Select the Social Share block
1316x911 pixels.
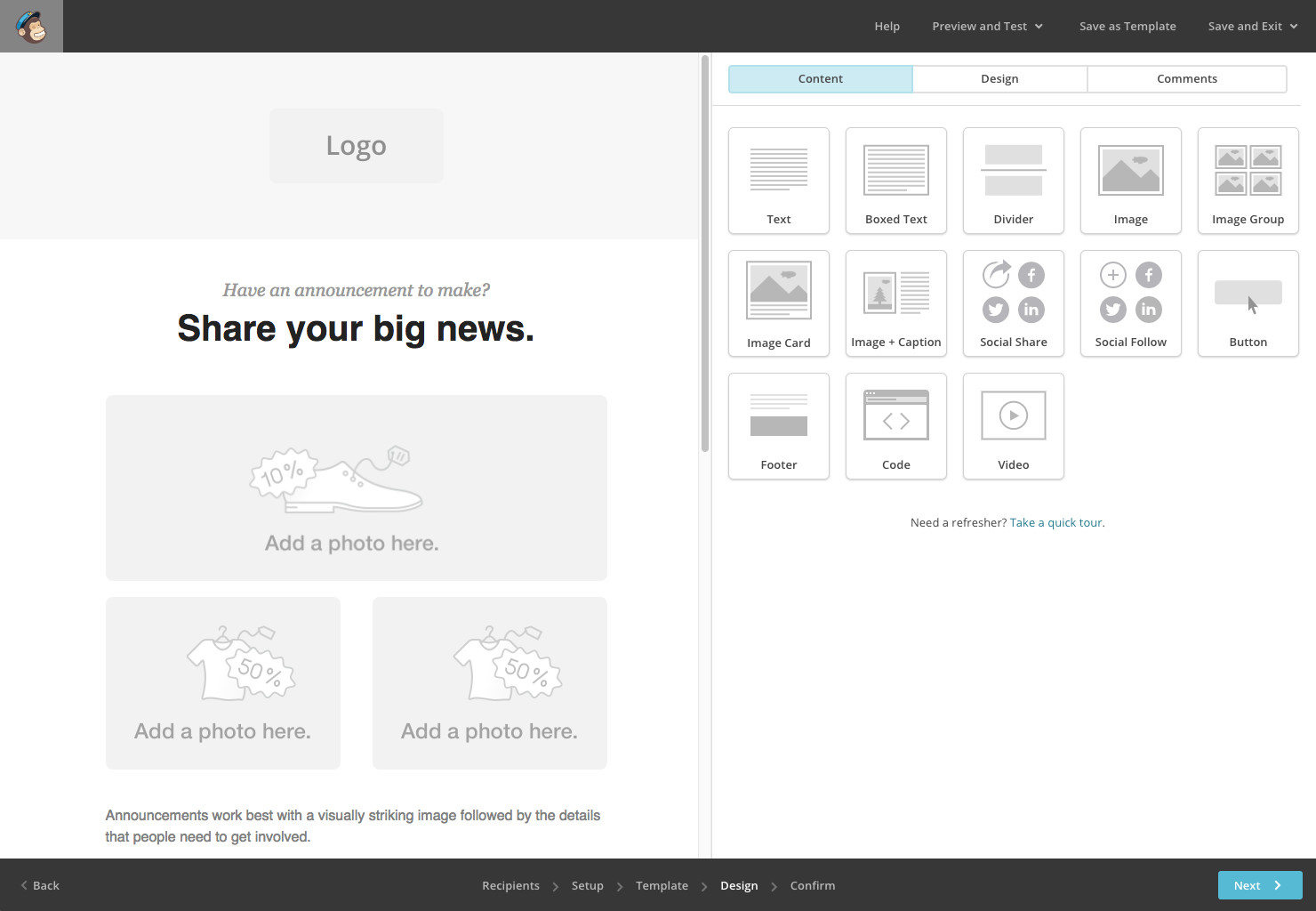pos(1013,303)
